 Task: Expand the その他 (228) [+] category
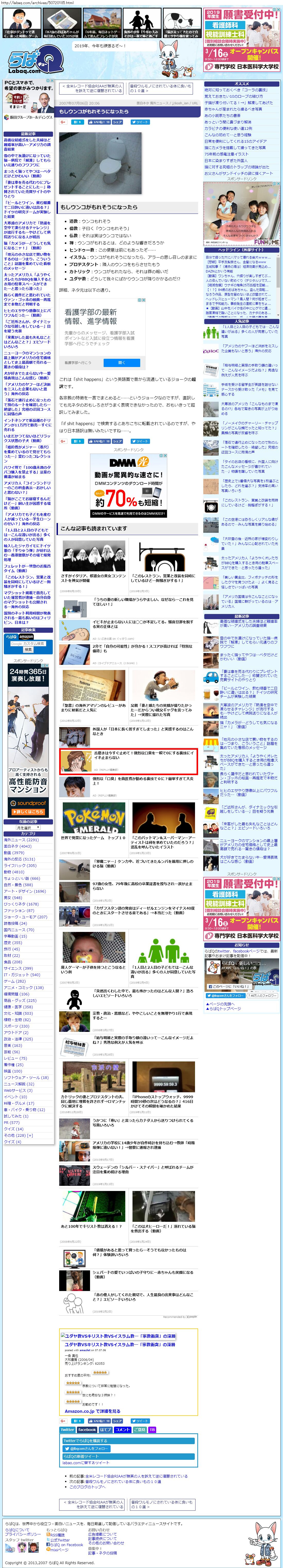pyautogui.click(x=18, y=1135)
